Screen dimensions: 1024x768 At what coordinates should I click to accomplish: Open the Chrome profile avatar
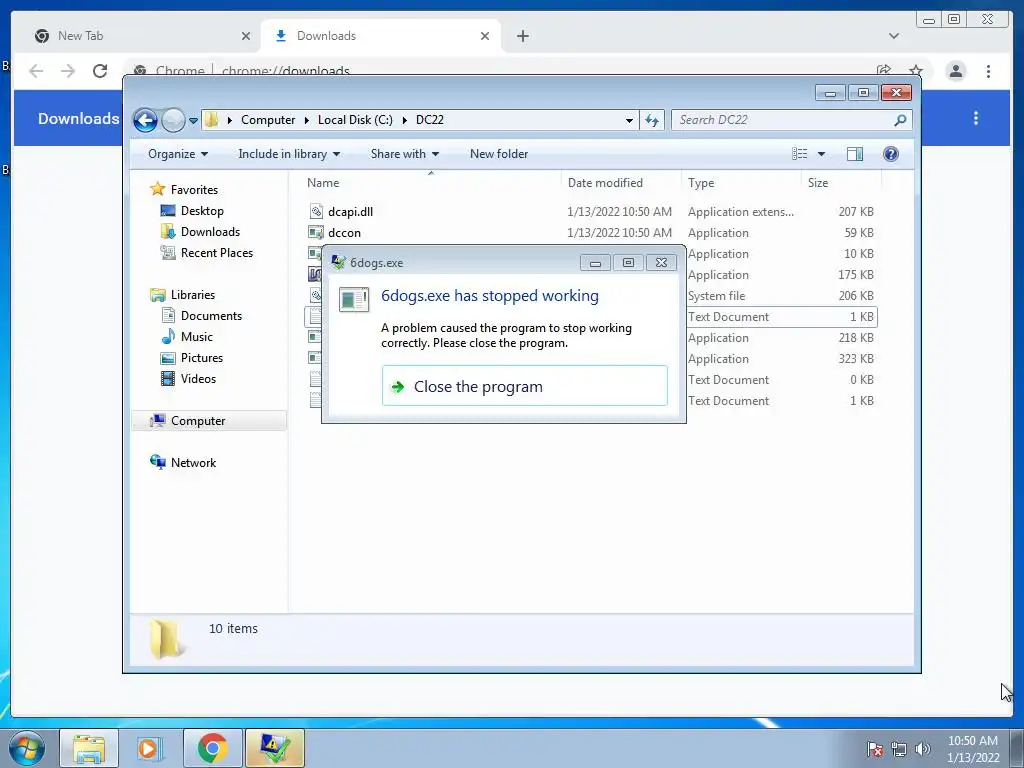[955, 71]
